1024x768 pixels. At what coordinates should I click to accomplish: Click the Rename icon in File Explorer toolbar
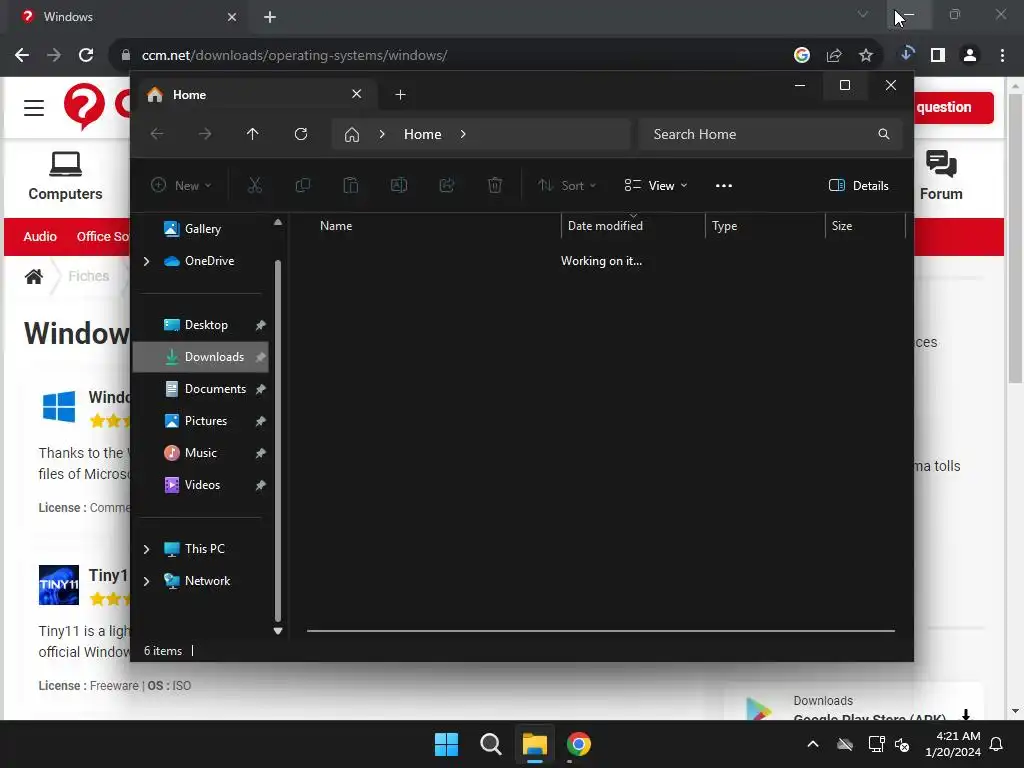(399, 185)
